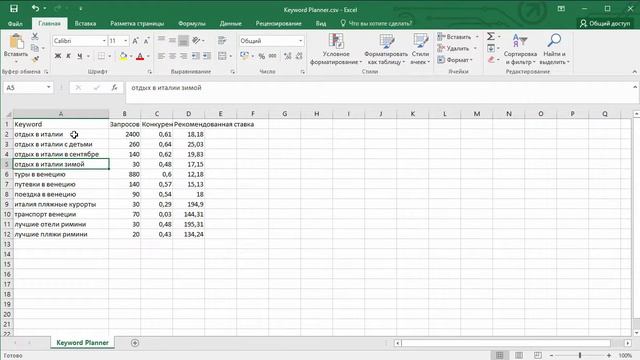Image resolution: width=640 pixels, height=360 pixels.
Task: Open the Файл tab
Action: [16, 24]
